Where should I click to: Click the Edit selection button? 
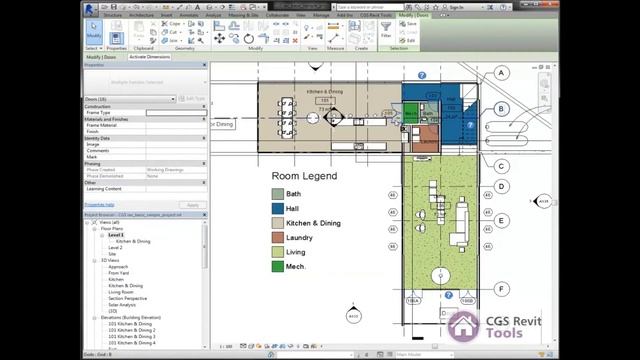pyautogui.click(x=407, y=40)
